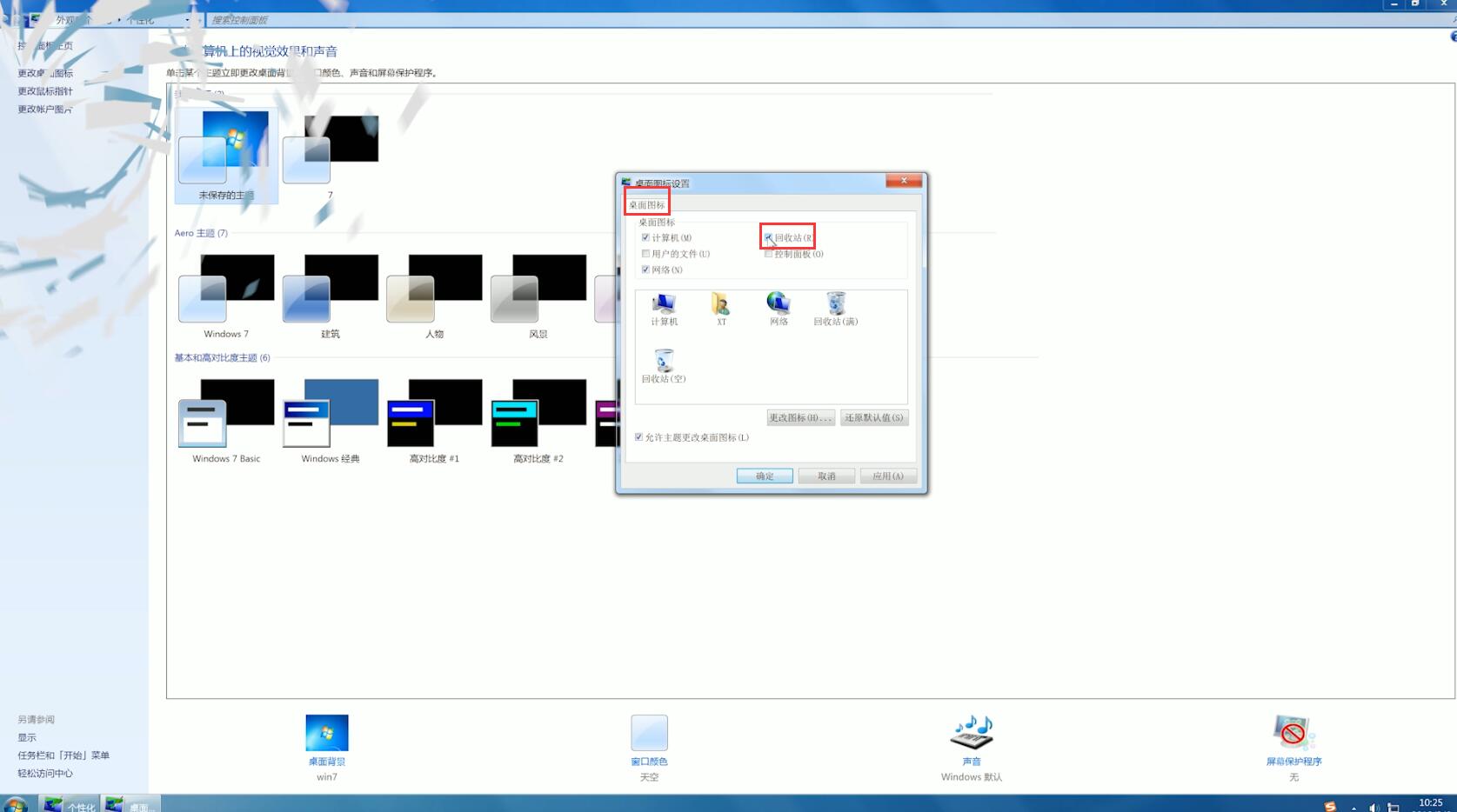The height and width of the screenshot is (812, 1457).
Task: Confirm with the 确定 button
Action: pos(765,476)
